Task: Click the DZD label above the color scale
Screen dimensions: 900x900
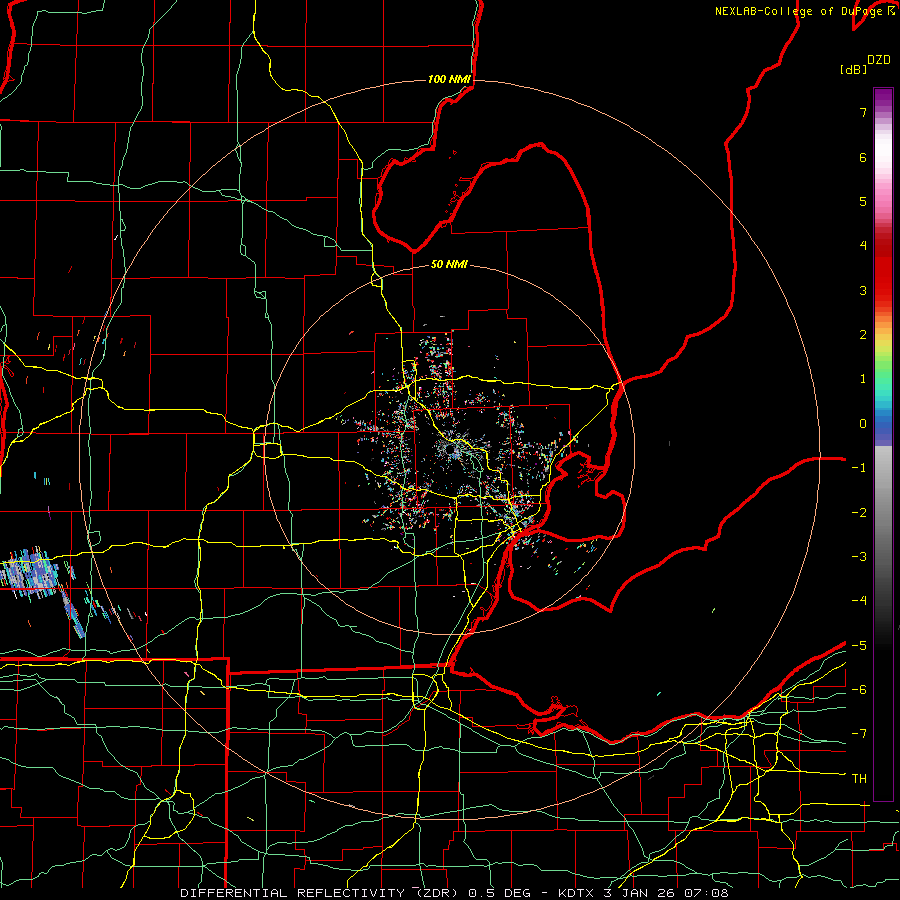Action: [879, 60]
